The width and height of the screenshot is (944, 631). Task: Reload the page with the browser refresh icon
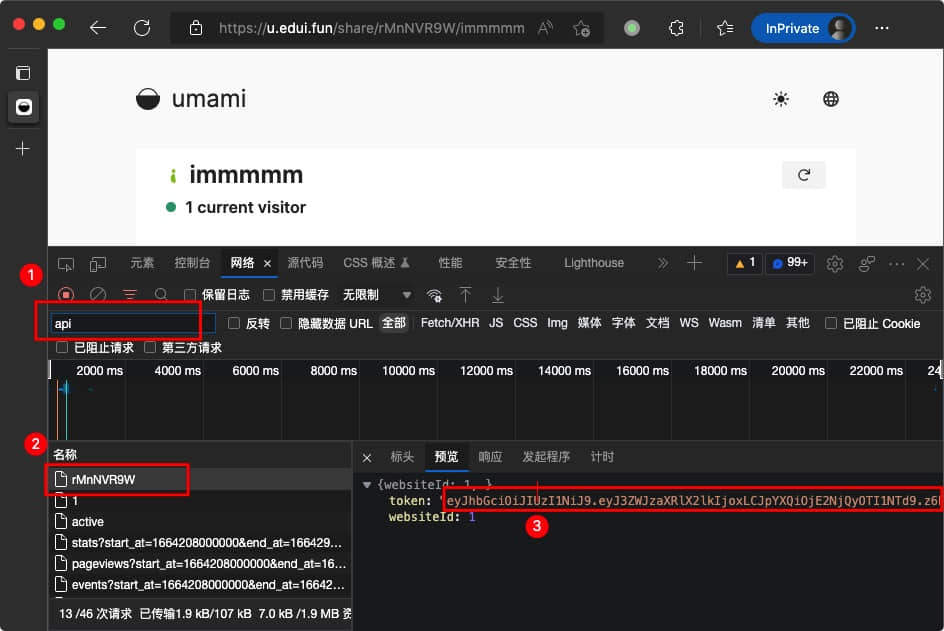pos(142,28)
